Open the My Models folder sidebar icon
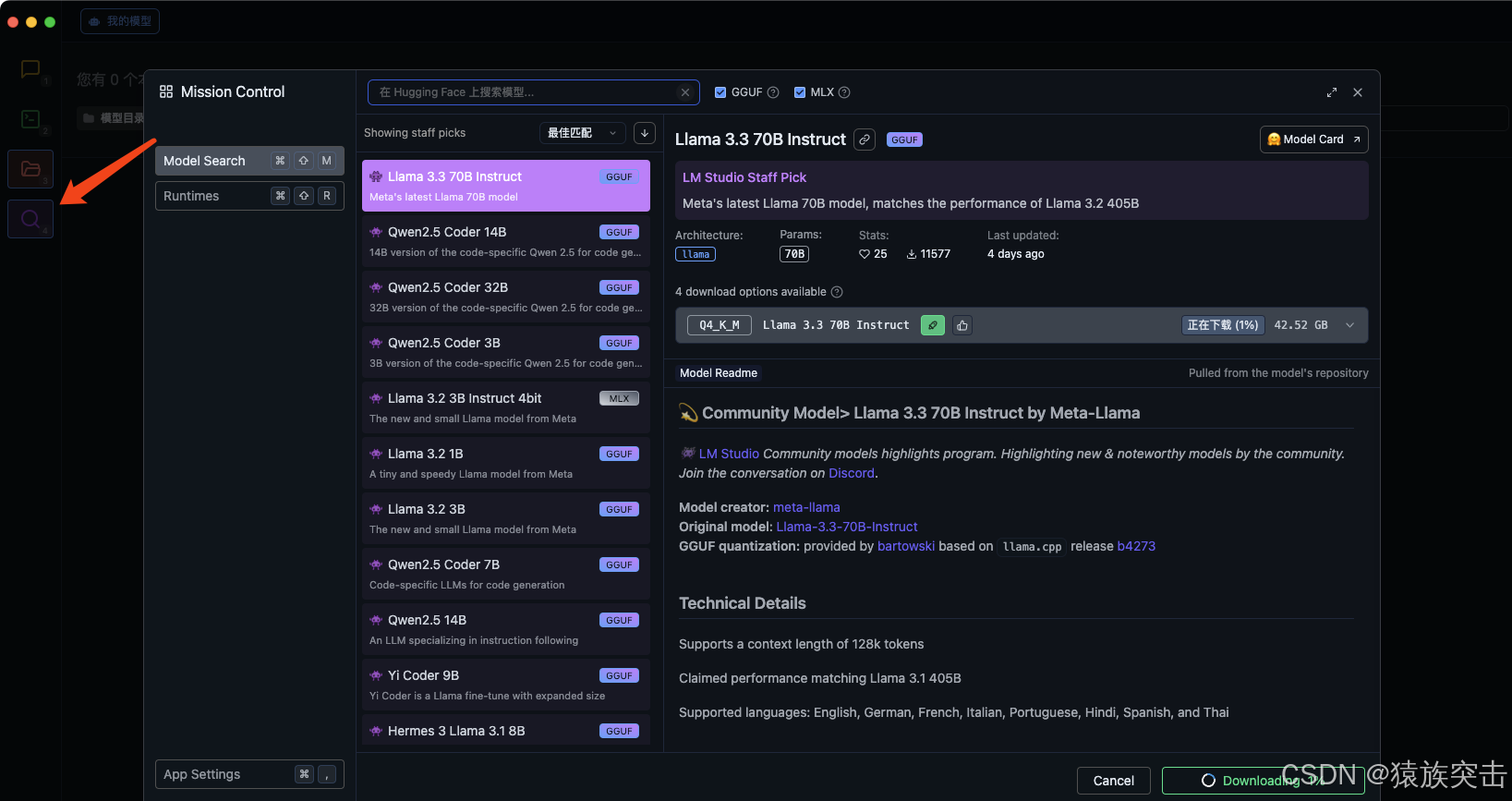Viewport: 1512px width, 801px height. pos(30,169)
